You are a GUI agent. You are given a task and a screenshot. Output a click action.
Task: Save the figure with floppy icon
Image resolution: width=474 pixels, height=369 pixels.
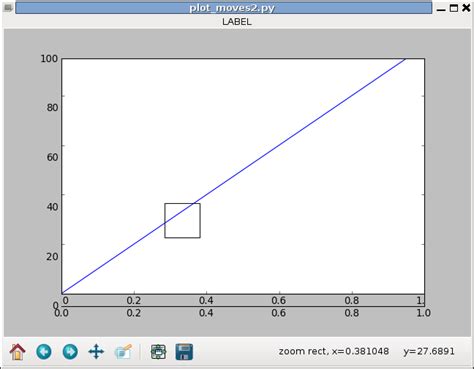[x=184, y=352]
